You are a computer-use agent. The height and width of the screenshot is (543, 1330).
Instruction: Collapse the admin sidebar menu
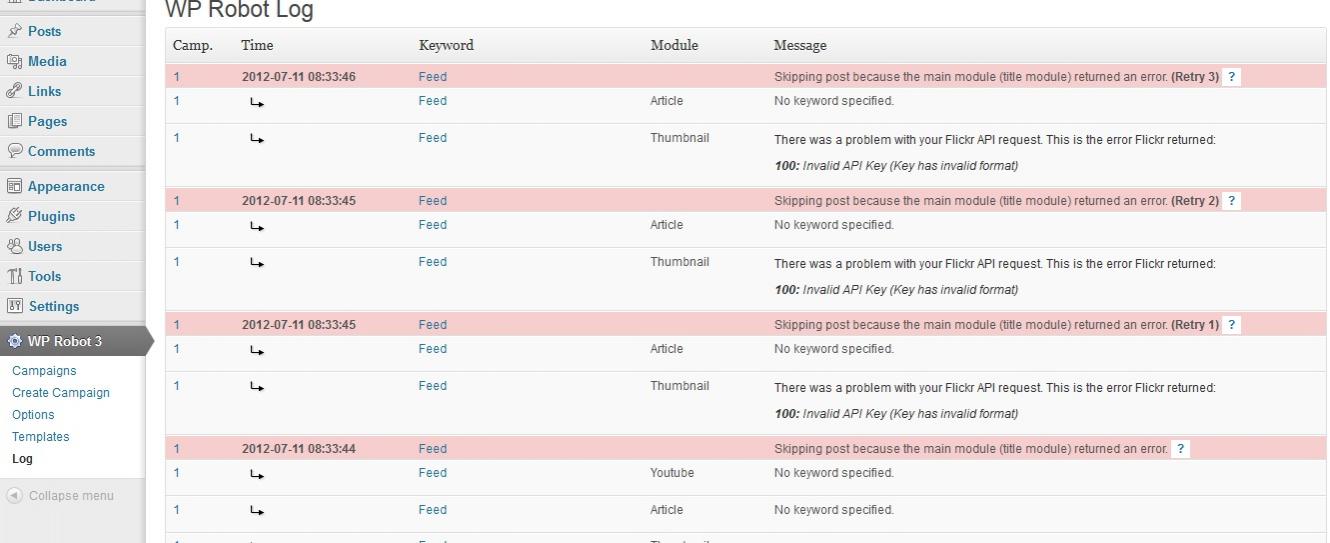tap(60, 496)
